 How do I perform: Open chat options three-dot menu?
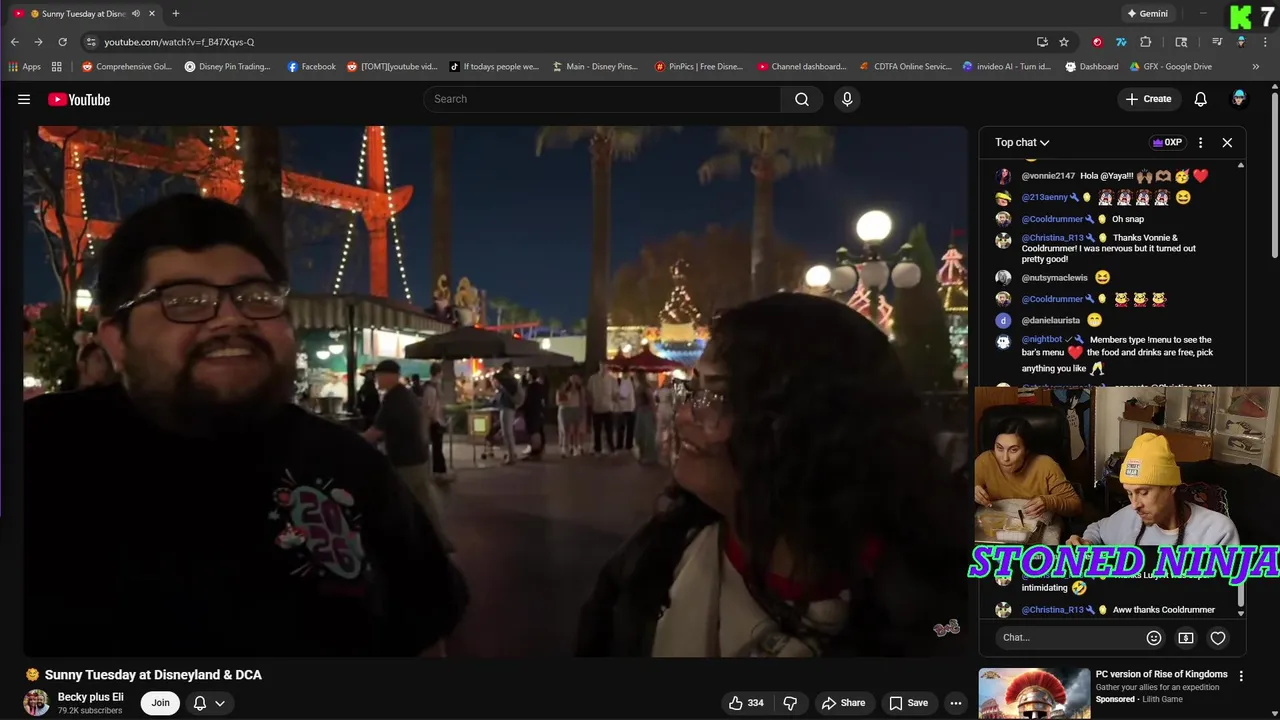(1200, 142)
